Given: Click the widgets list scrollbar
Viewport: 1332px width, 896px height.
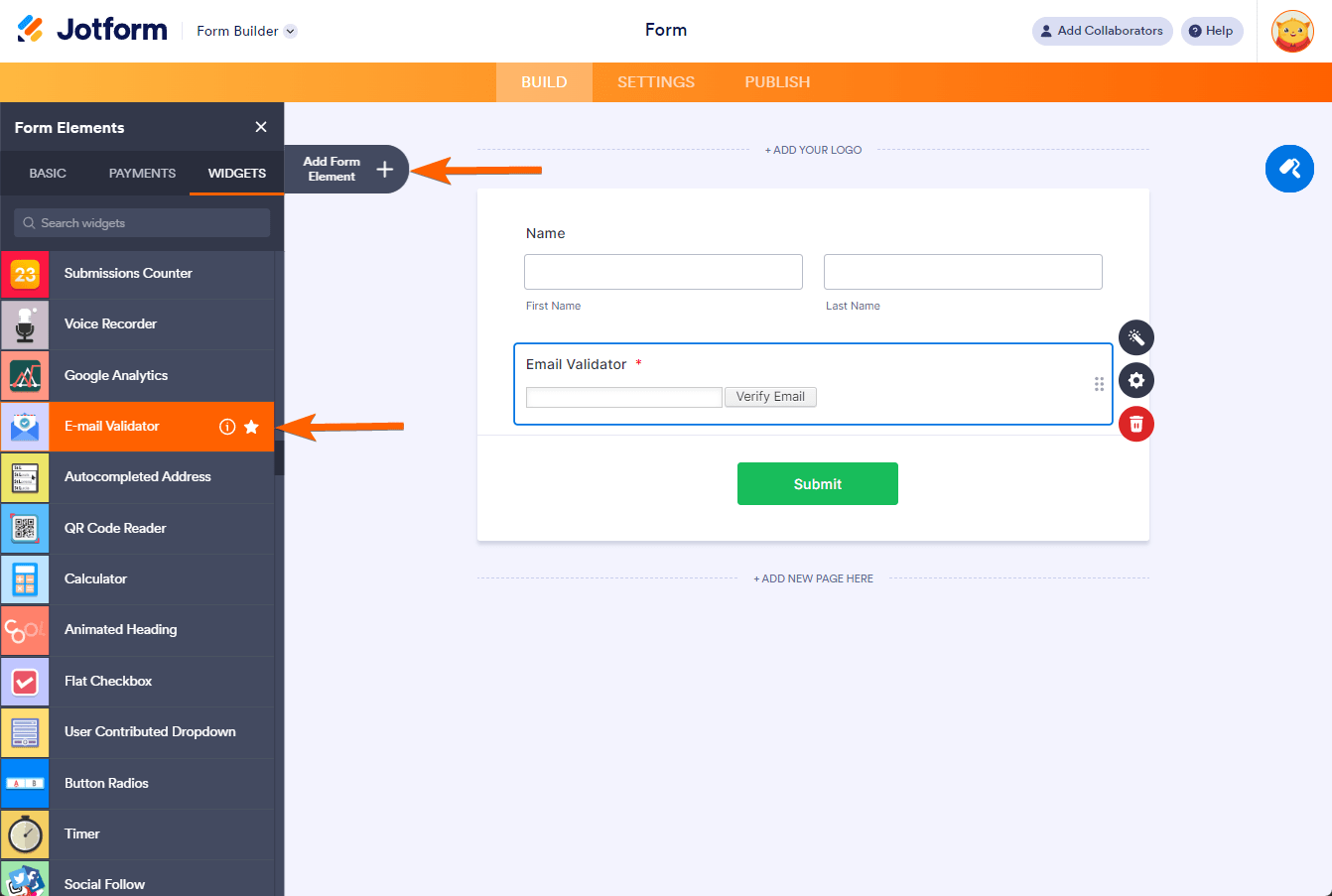Looking at the screenshot, I should tap(280, 457).
